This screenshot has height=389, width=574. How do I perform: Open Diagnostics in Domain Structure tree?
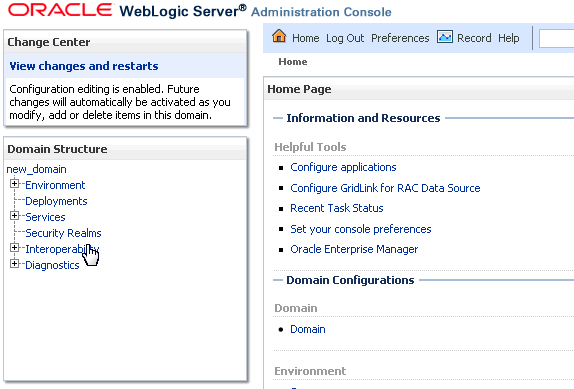click(x=52, y=265)
